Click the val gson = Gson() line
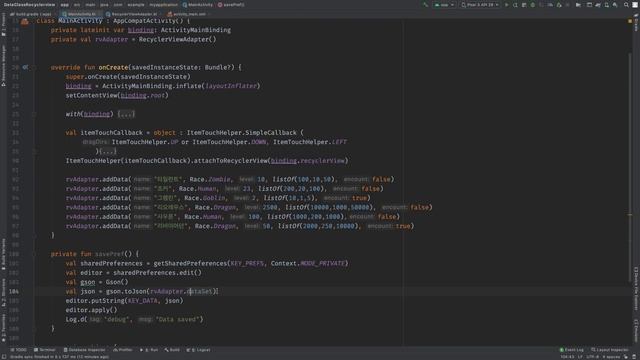640x360 pixels. [97, 282]
